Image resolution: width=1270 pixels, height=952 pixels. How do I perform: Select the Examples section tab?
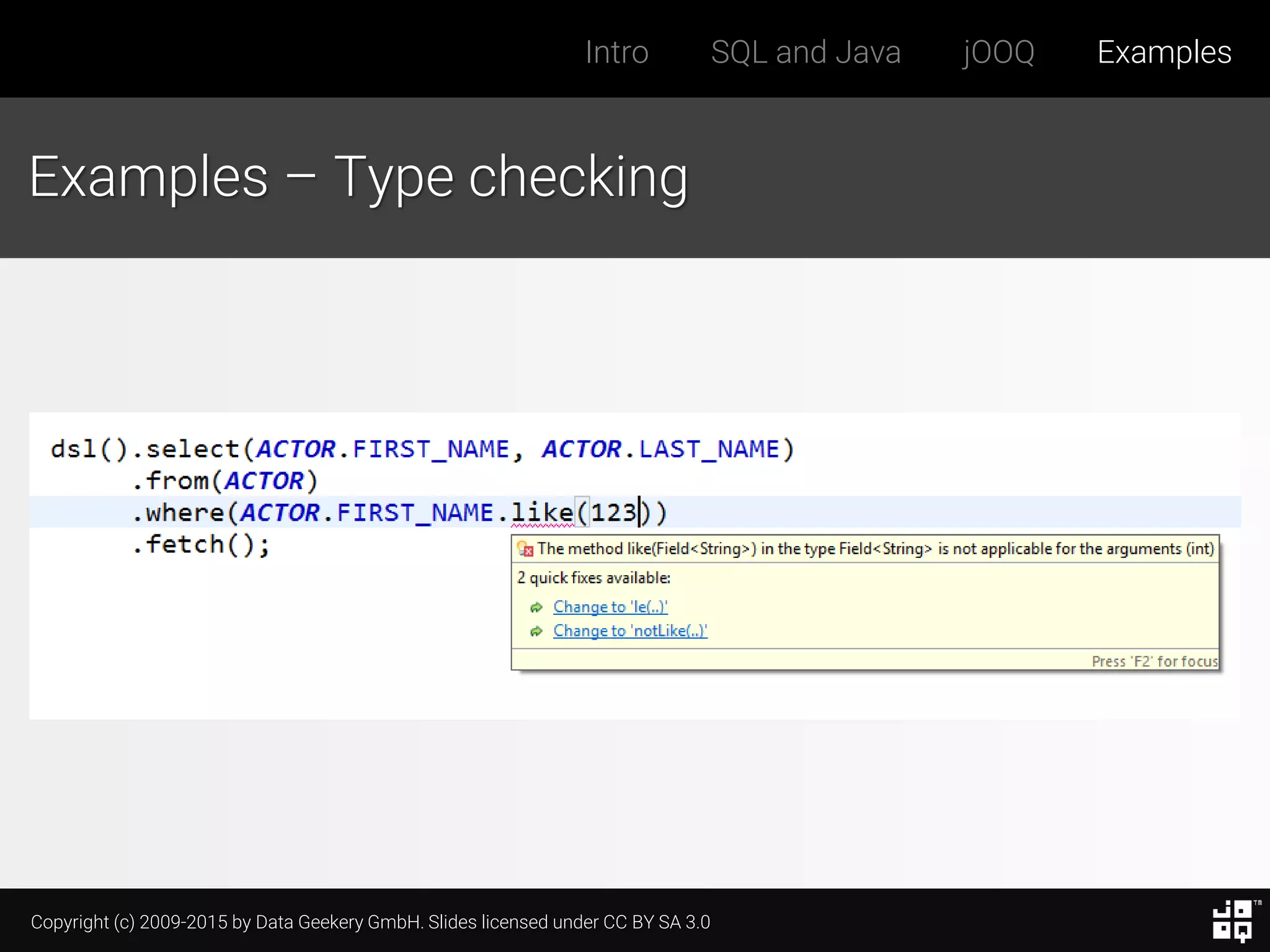click(x=1164, y=52)
